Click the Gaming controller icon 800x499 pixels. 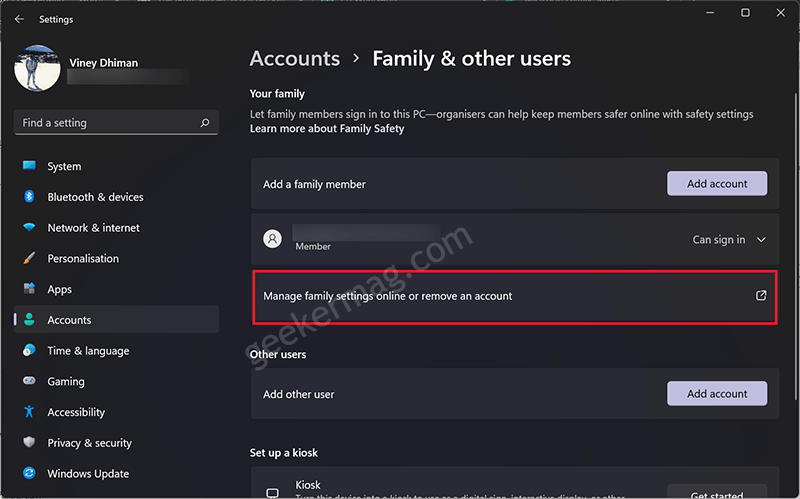point(29,381)
